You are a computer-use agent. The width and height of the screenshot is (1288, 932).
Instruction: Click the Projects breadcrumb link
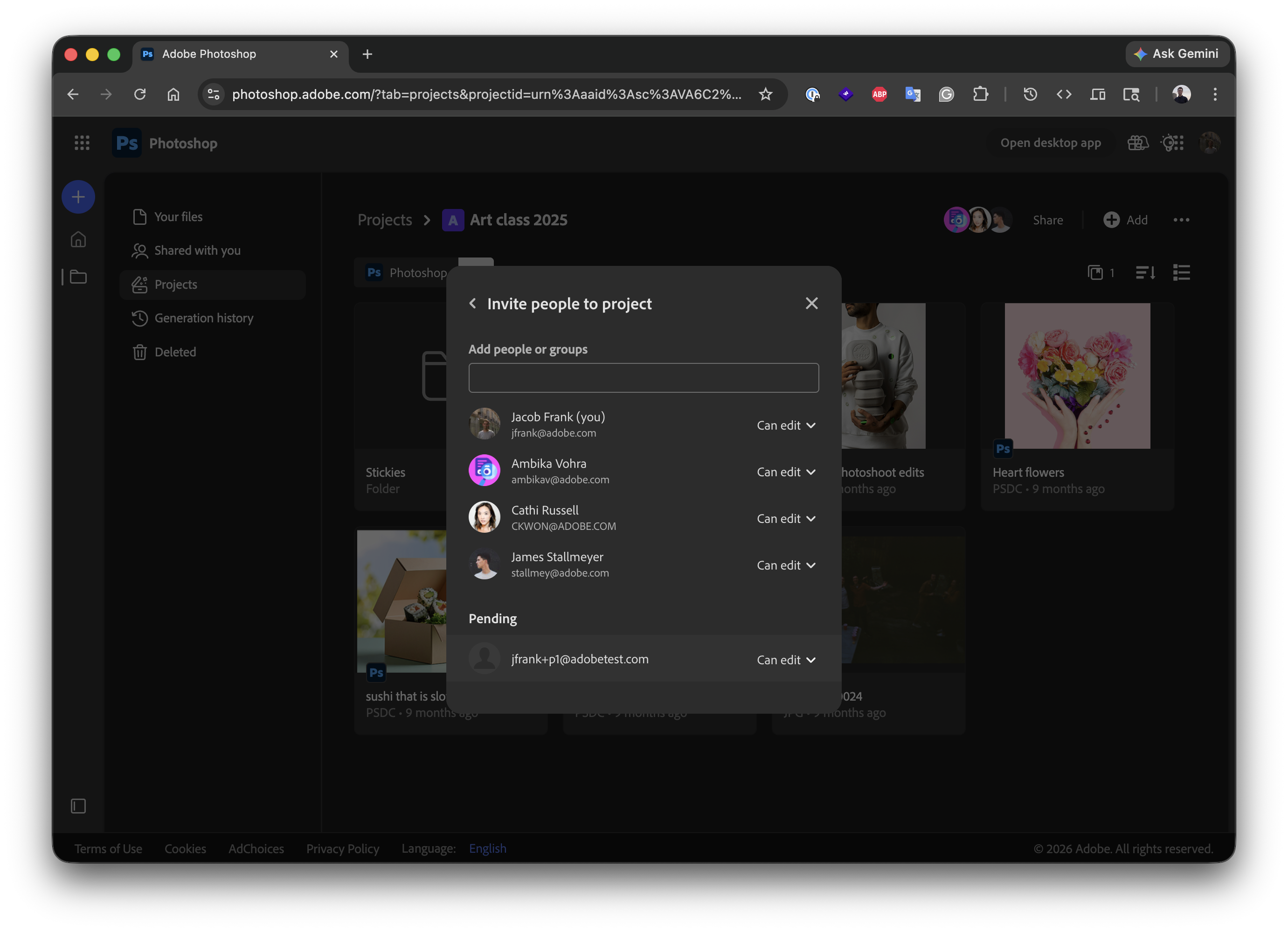(384, 220)
